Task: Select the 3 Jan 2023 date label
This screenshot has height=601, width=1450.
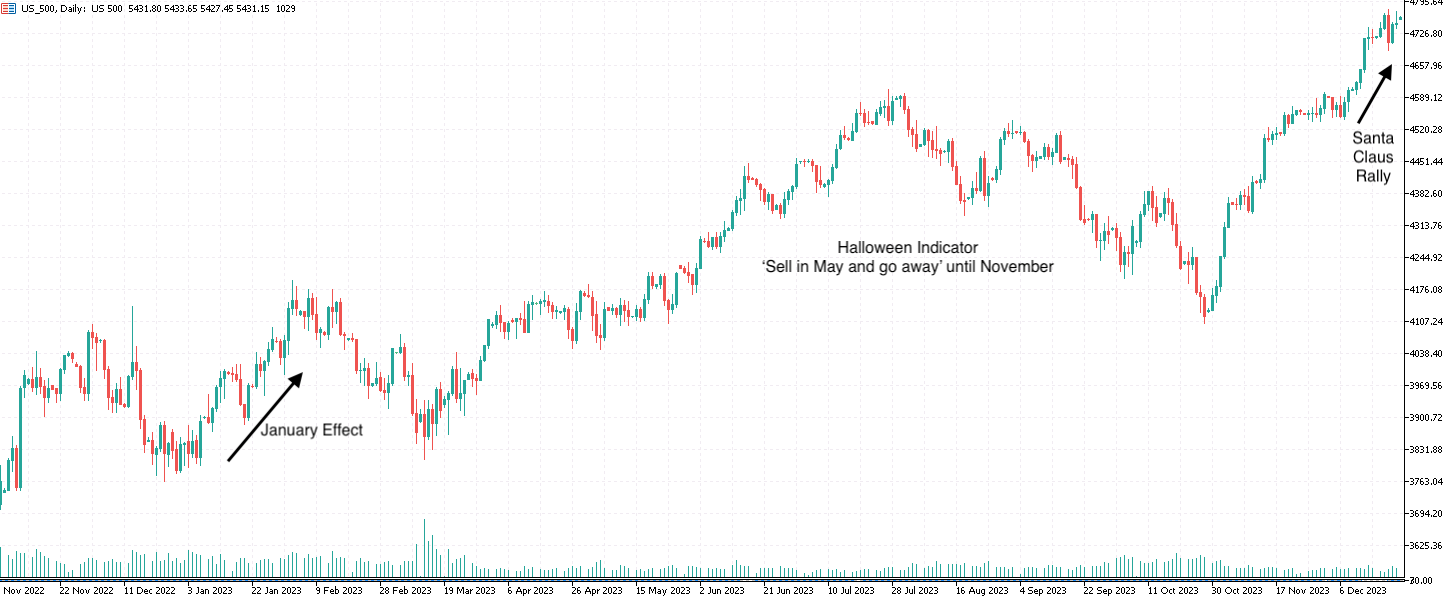Action: (x=210, y=590)
